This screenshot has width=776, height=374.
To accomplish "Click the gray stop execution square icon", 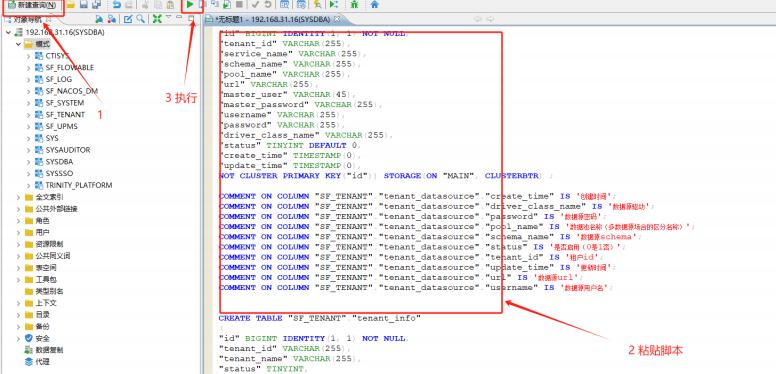I will (x=239, y=4).
